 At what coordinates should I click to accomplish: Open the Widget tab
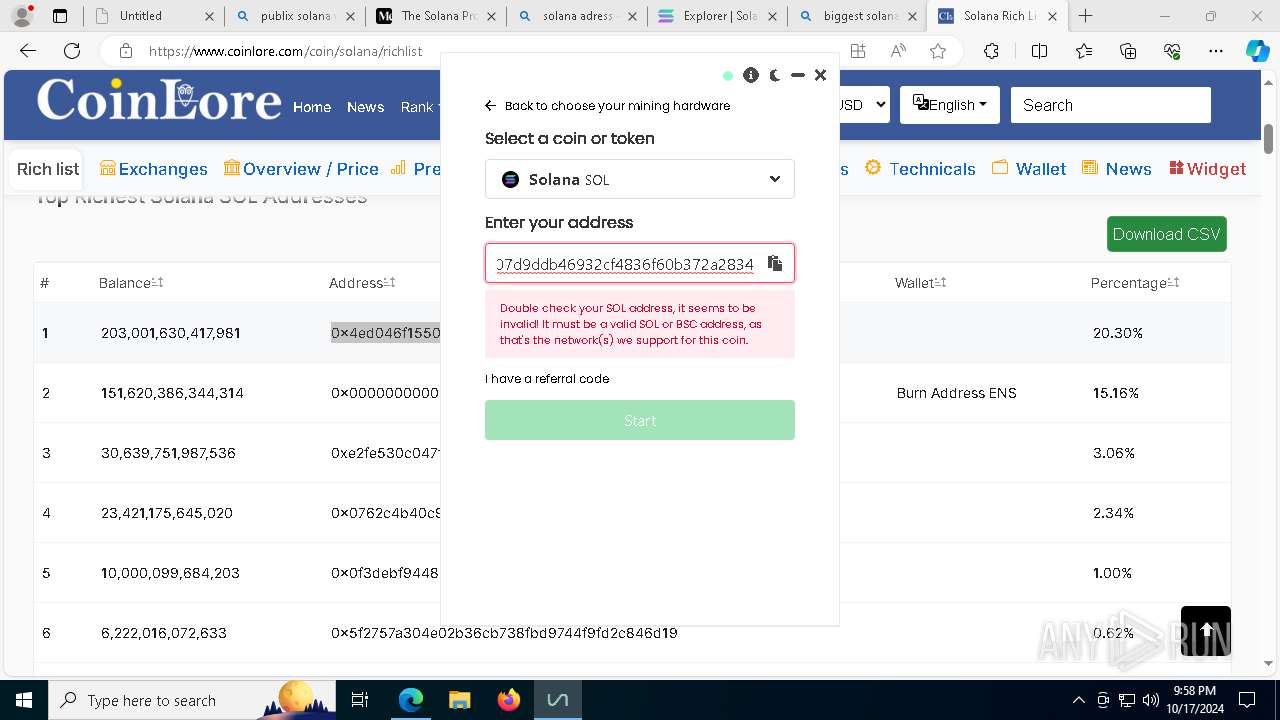pos(1207,169)
